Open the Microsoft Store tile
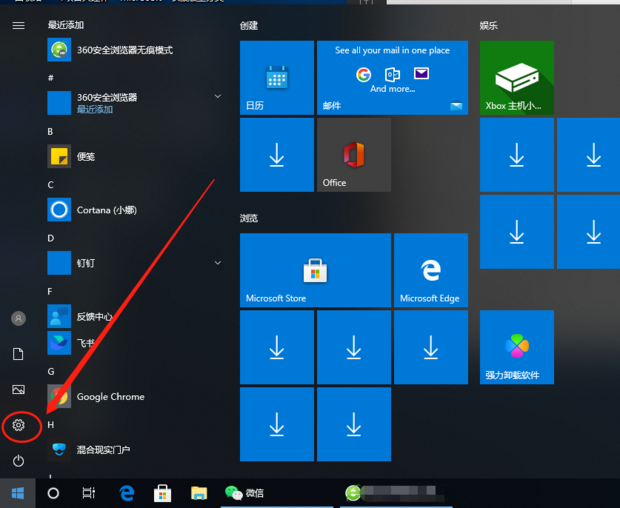This screenshot has height=508, width=620. click(x=315, y=270)
